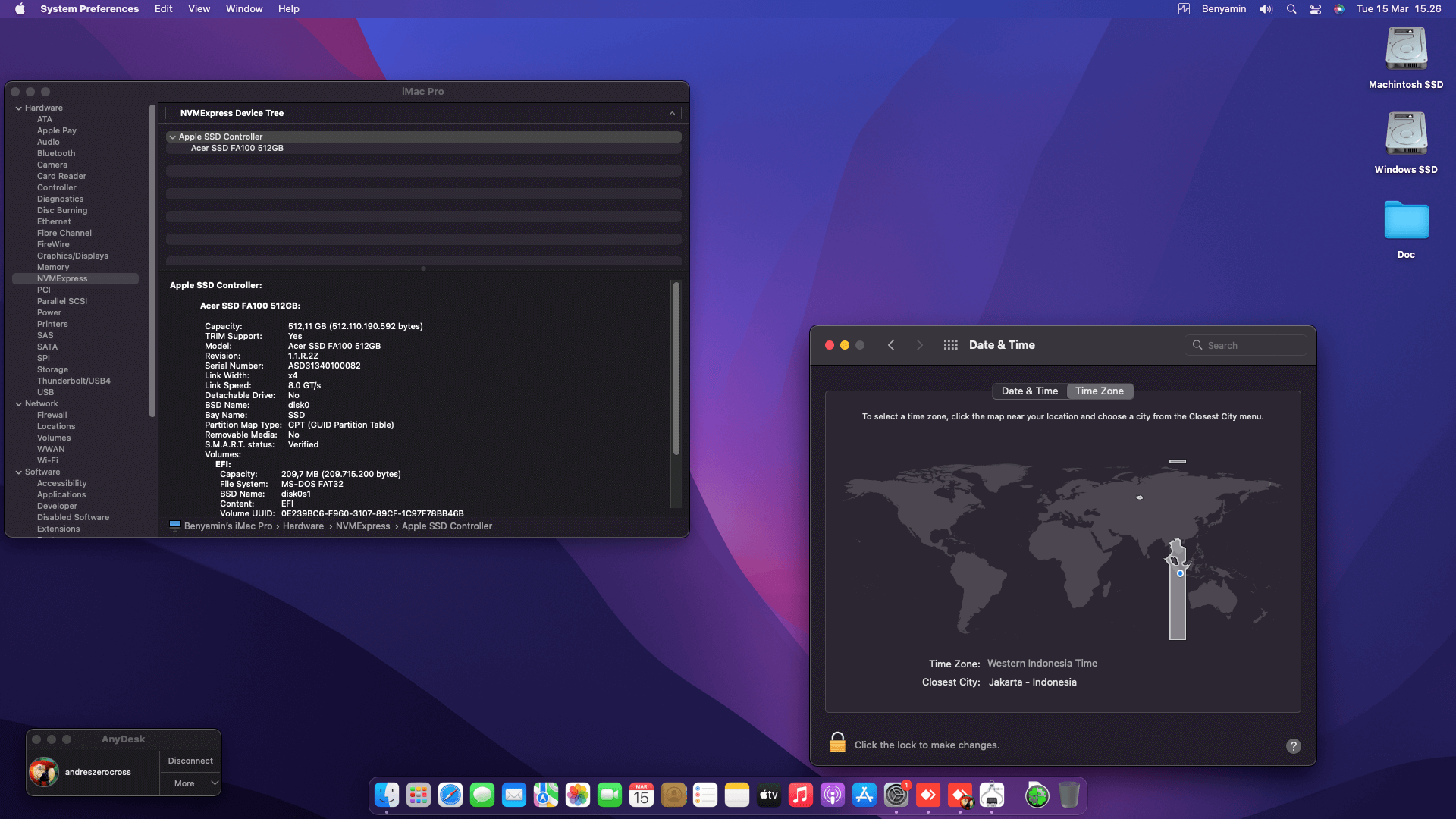Image resolution: width=1456 pixels, height=819 pixels.
Task: Open the Window menu
Action: coord(244,9)
